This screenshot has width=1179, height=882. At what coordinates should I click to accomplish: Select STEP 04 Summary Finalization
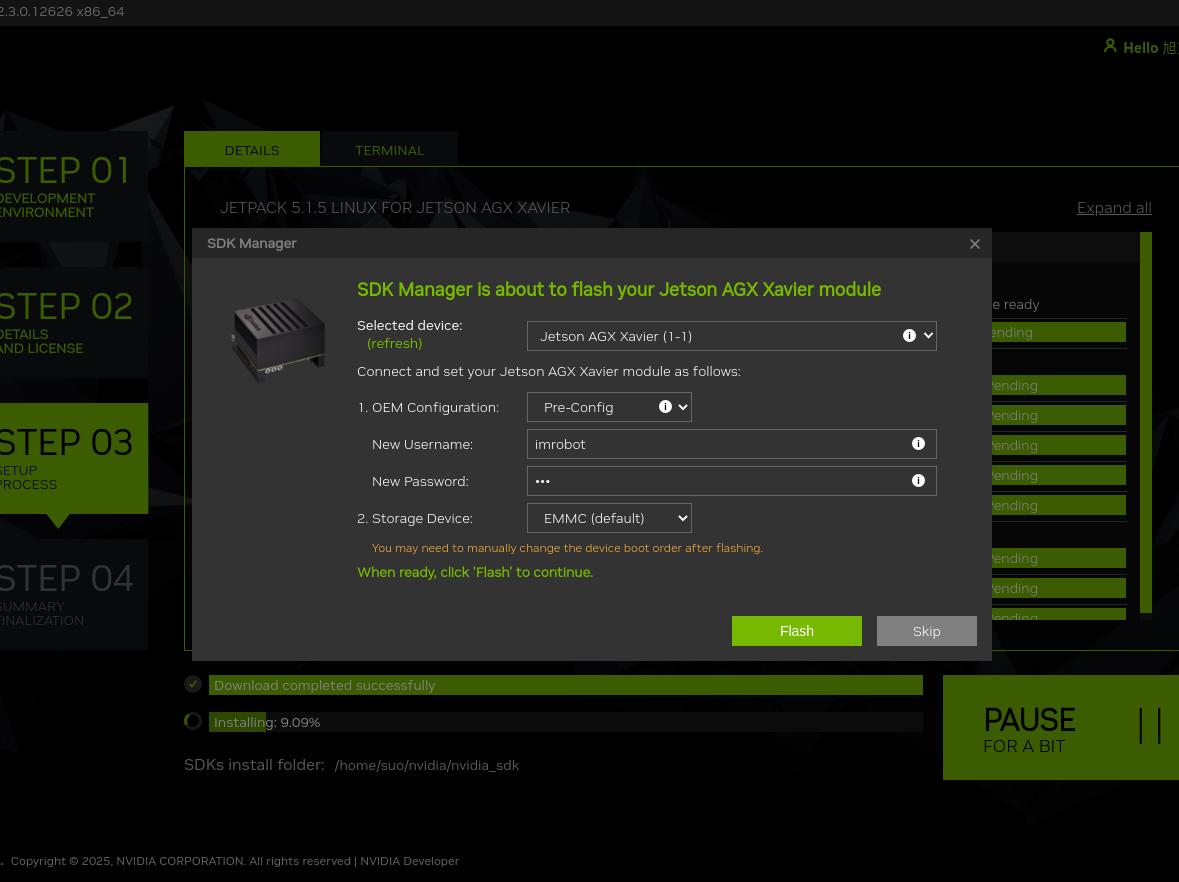tap(74, 594)
